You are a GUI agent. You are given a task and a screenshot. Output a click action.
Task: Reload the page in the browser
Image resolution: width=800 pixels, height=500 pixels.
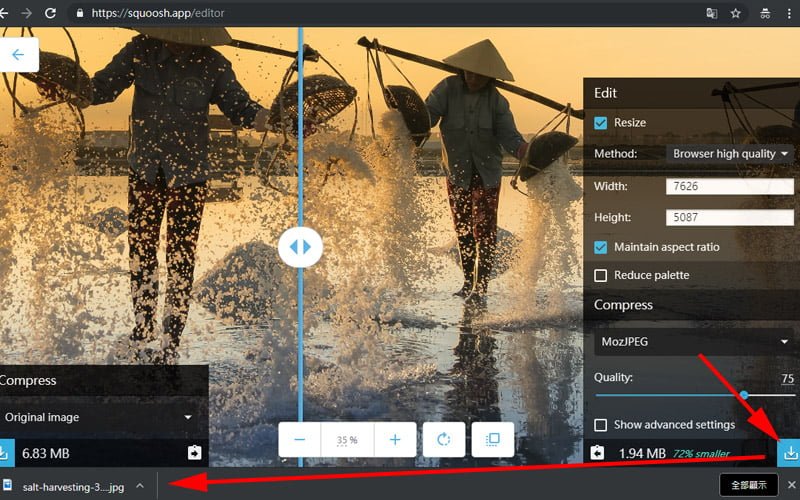[x=50, y=13]
